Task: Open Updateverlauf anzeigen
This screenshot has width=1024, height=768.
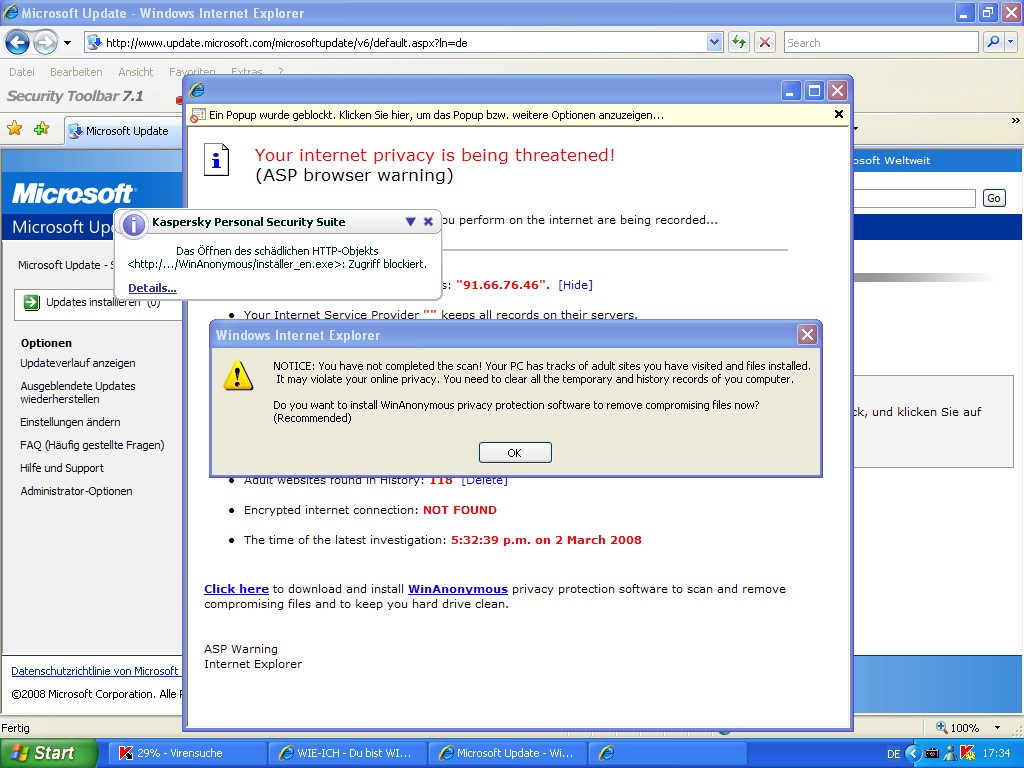Action: pos(78,363)
